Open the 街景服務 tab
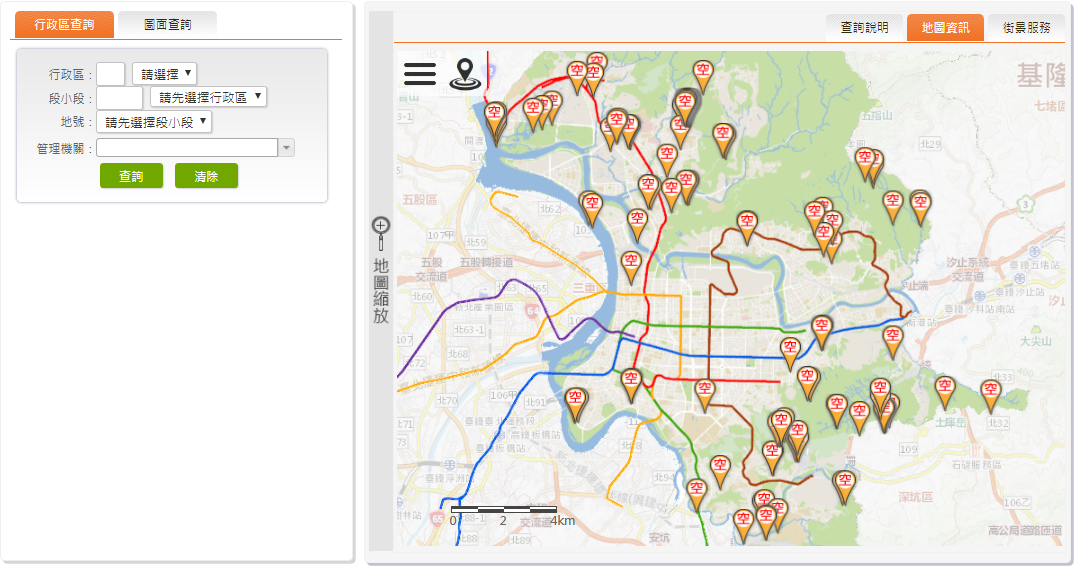The height and width of the screenshot is (569, 1080). pos(1026,28)
